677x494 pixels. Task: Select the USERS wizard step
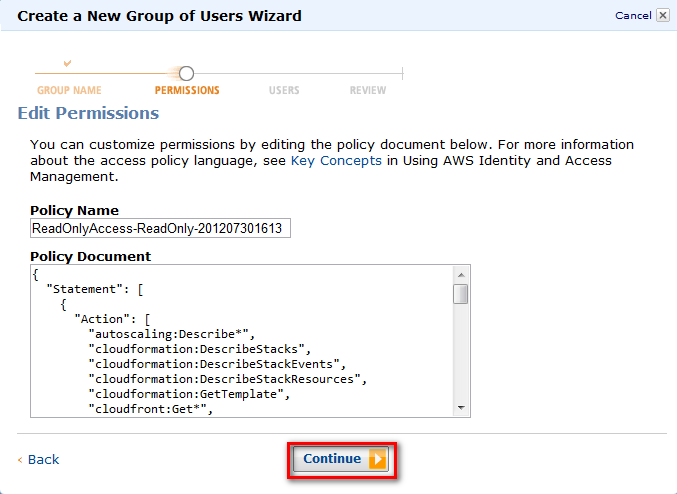click(284, 90)
